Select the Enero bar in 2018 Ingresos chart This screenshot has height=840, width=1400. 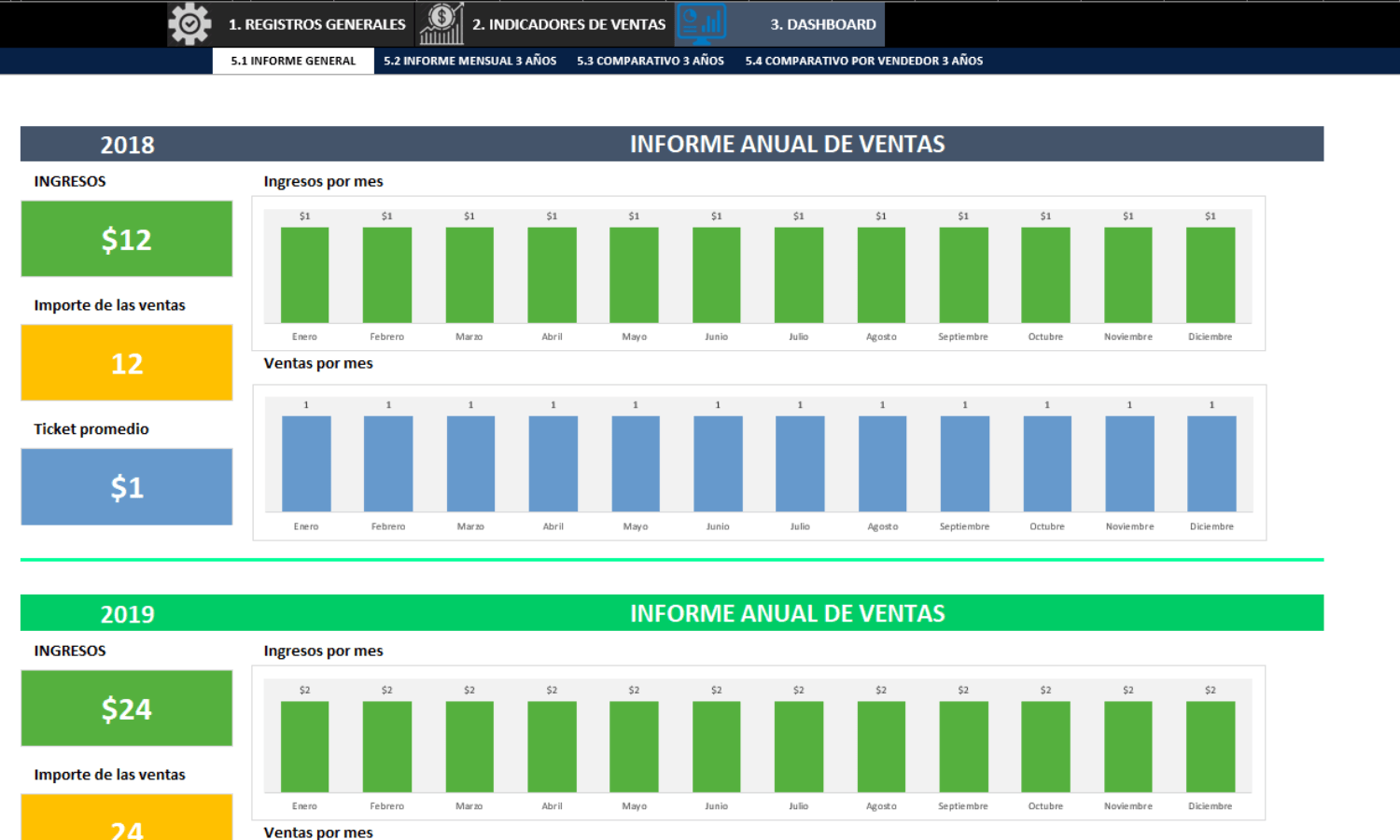(x=304, y=275)
